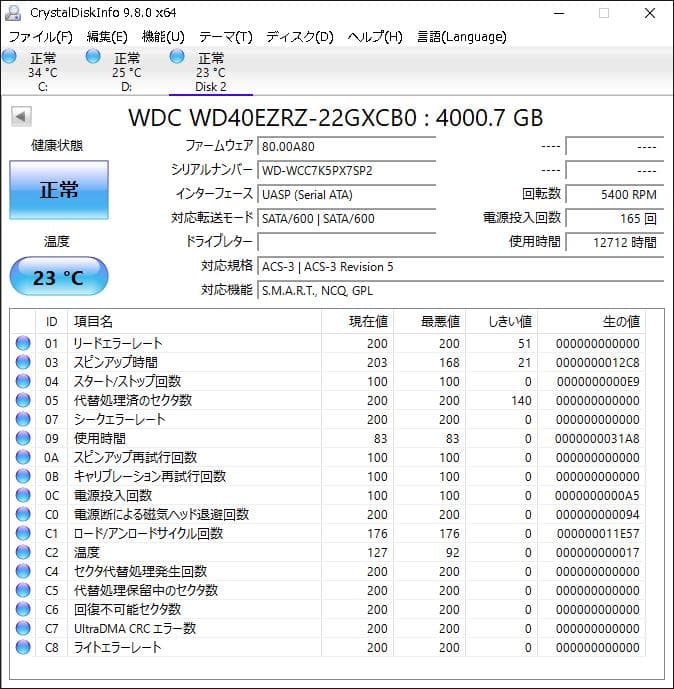Click status orb for ID 07 シークエラーレート
This screenshot has height=689, width=674.
point(23,419)
